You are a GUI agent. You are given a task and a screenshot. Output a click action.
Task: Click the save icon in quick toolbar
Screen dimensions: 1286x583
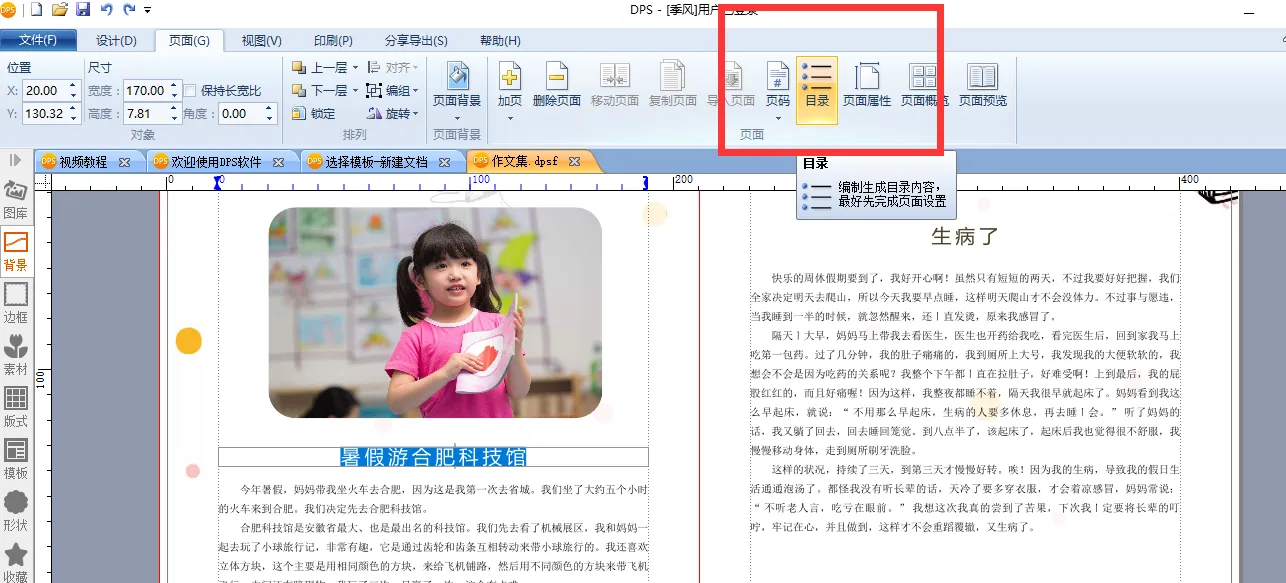pyautogui.click(x=83, y=10)
